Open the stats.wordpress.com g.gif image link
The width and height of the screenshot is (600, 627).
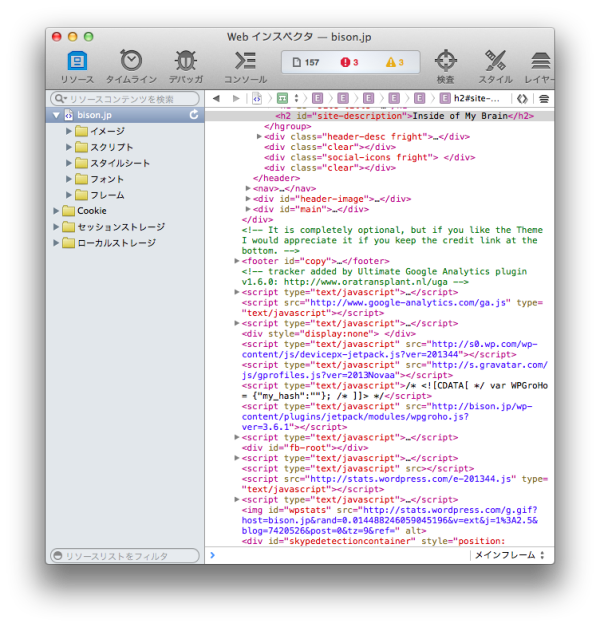(390, 521)
